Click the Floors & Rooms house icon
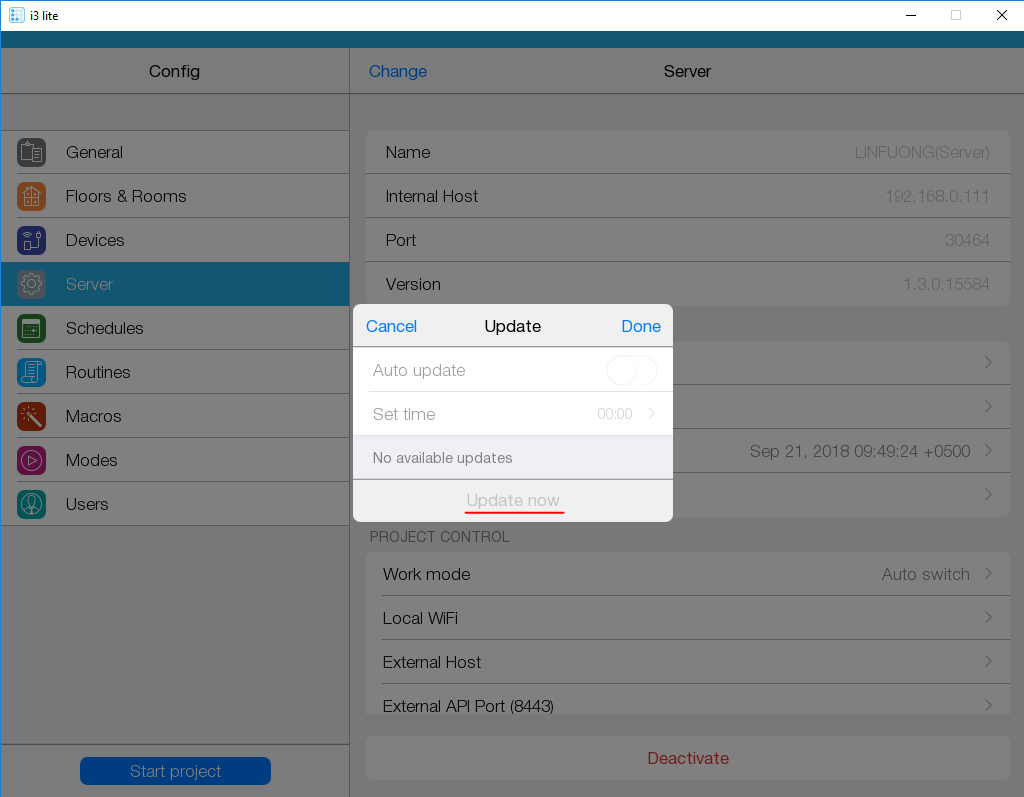1024x797 pixels. point(31,196)
